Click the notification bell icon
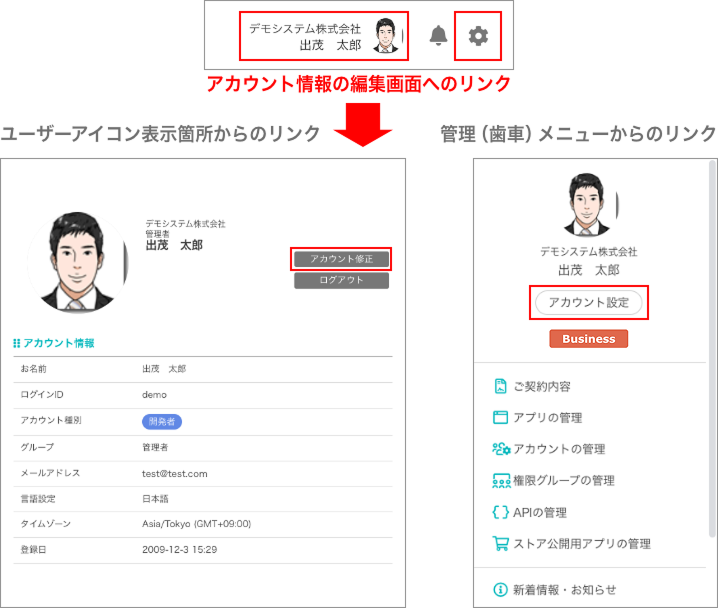718x608 pixels. tap(438, 36)
